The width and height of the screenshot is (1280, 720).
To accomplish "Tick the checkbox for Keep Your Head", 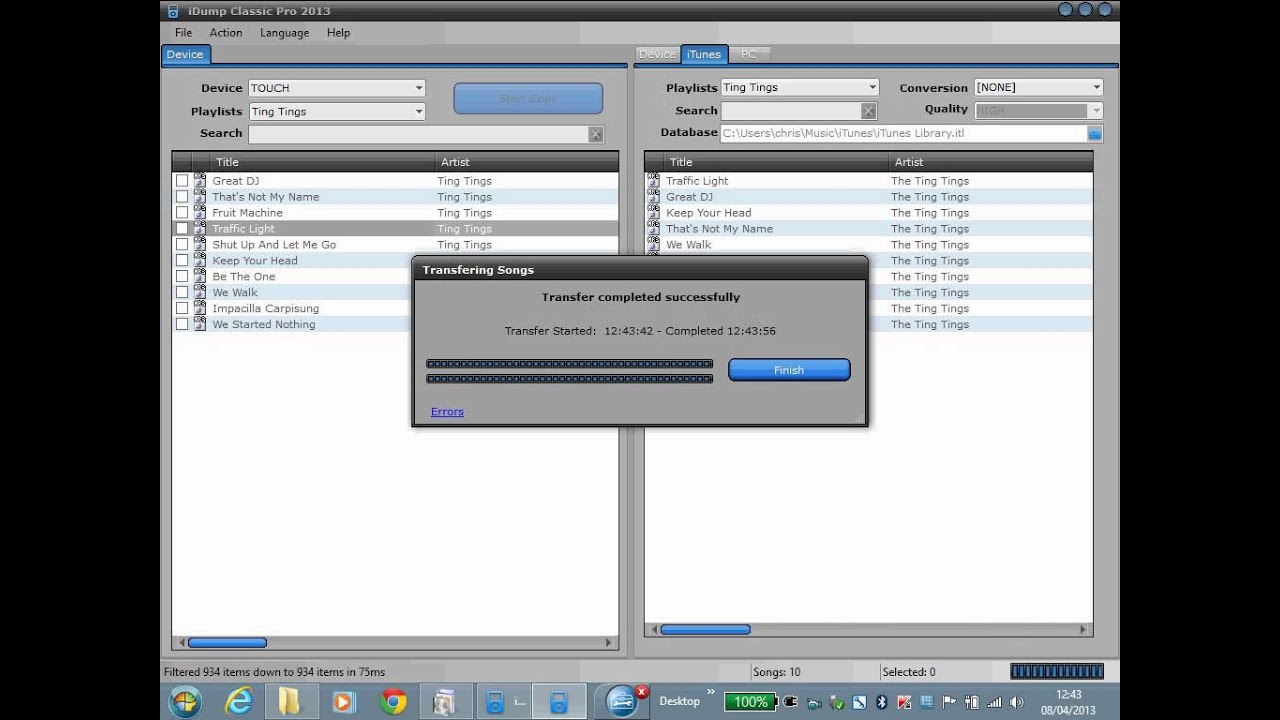I will tap(182, 261).
